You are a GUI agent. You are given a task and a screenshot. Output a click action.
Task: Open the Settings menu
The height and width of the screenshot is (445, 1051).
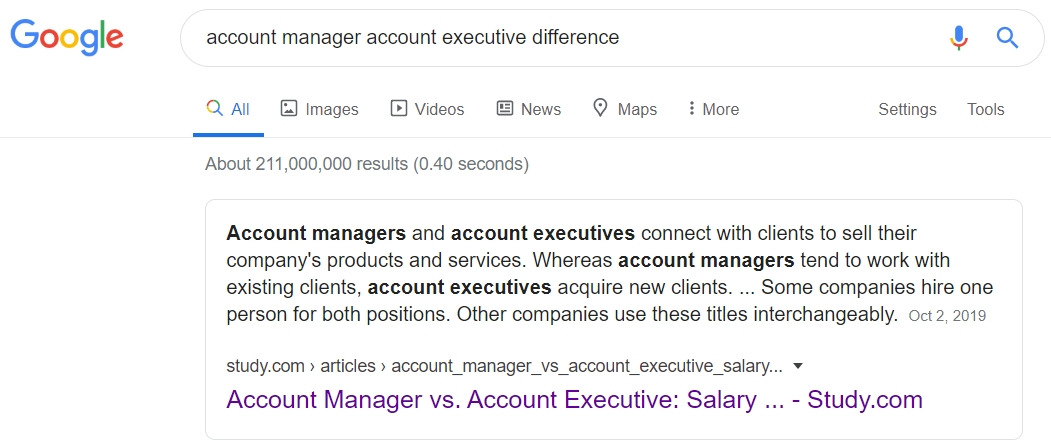tap(907, 109)
